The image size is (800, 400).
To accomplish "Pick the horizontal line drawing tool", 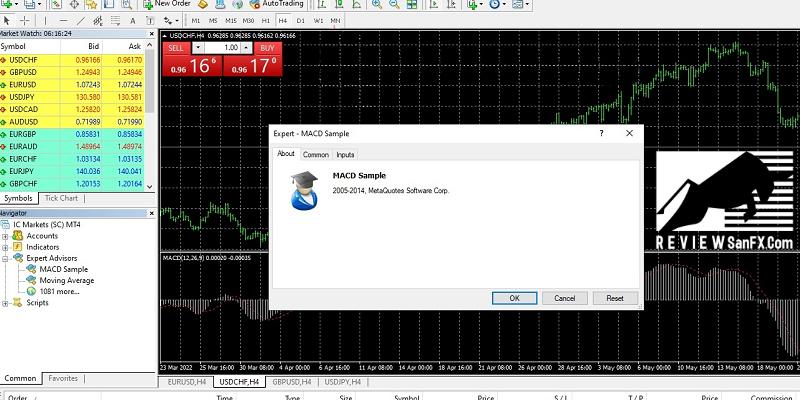I will coord(63,20).
